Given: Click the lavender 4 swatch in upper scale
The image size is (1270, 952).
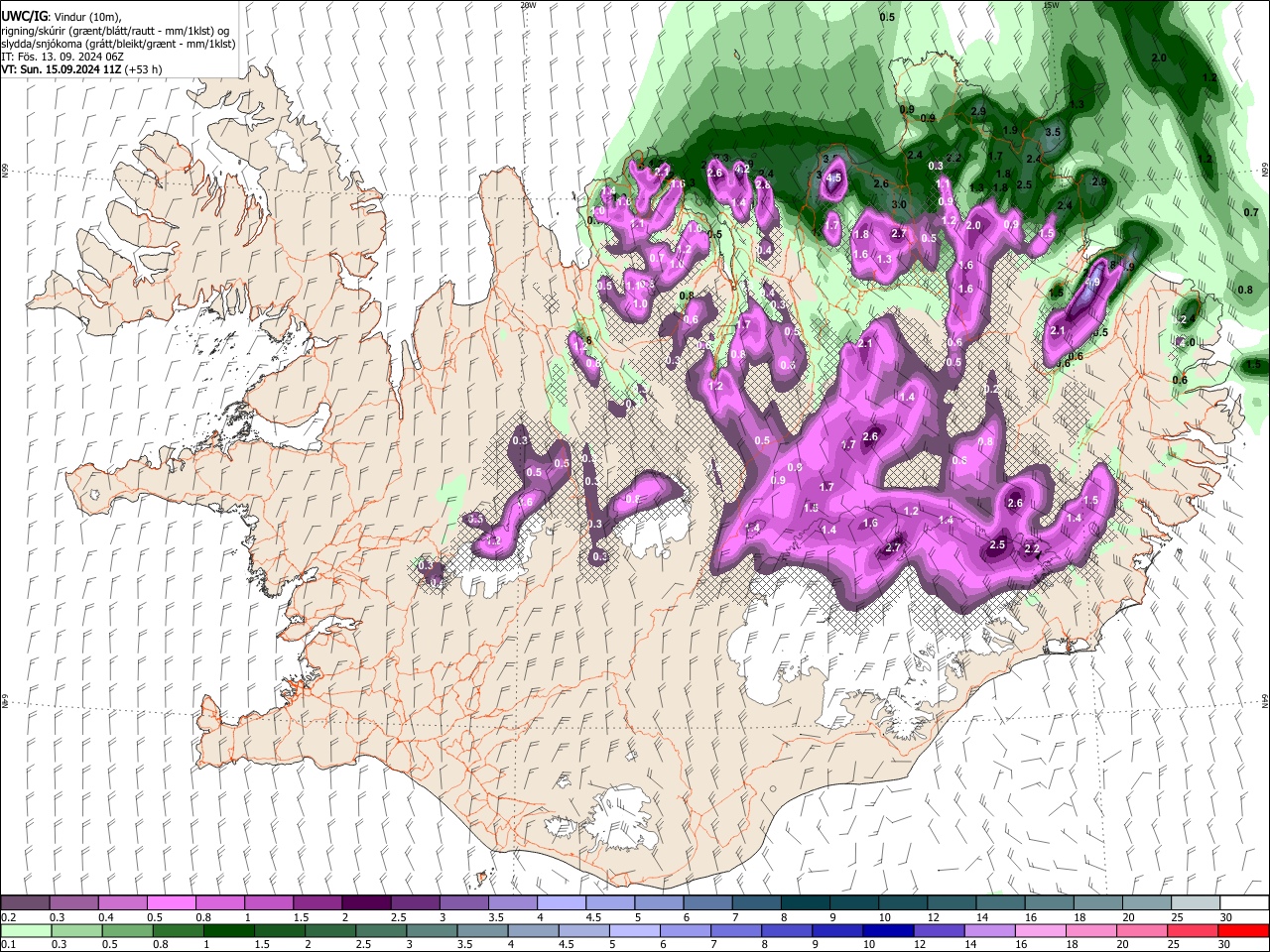Looking at the screenshot, I should 562,903.
